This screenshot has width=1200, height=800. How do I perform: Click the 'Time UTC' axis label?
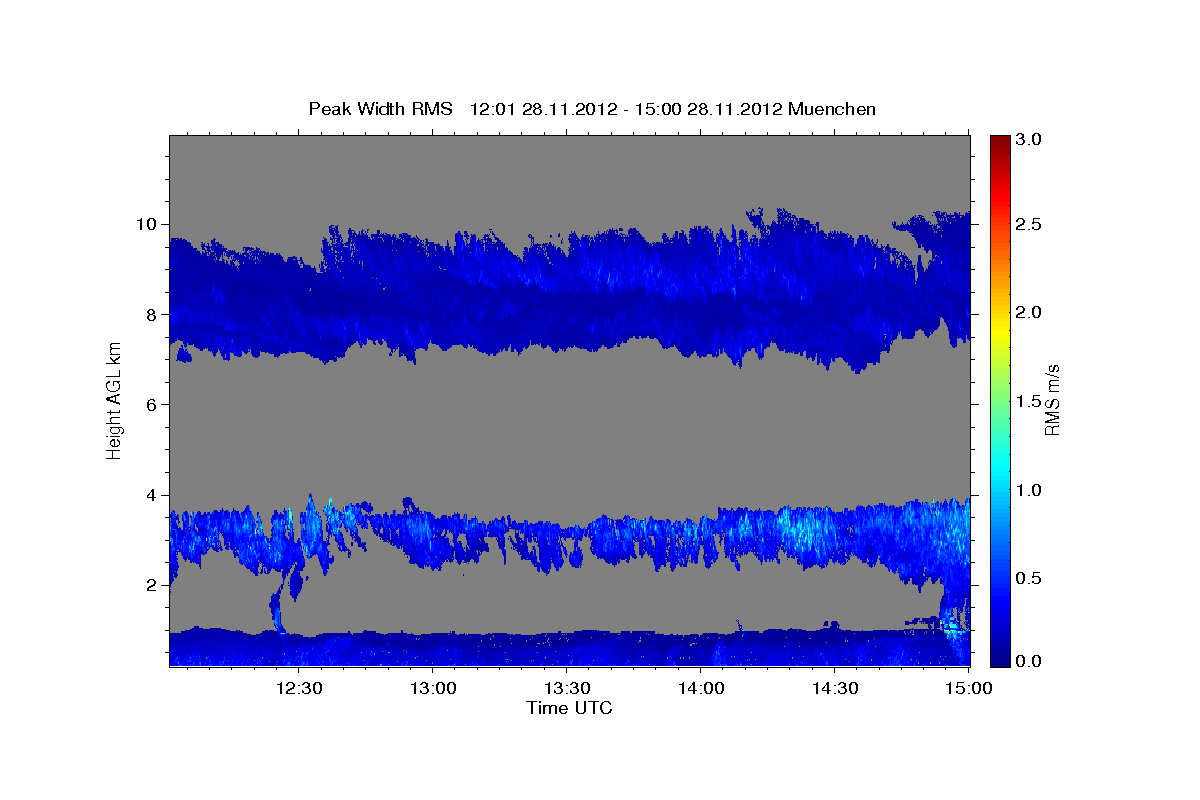point(569,708)
